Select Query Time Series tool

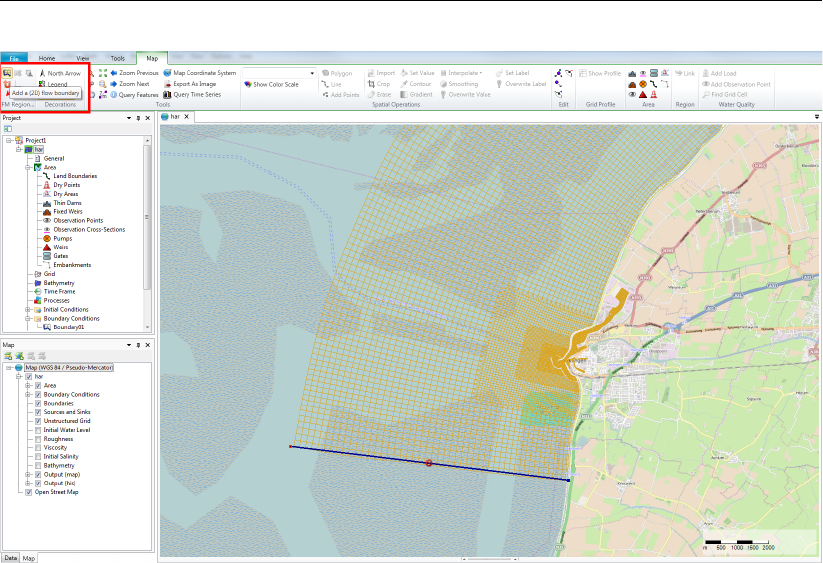[x=196, y=95]
